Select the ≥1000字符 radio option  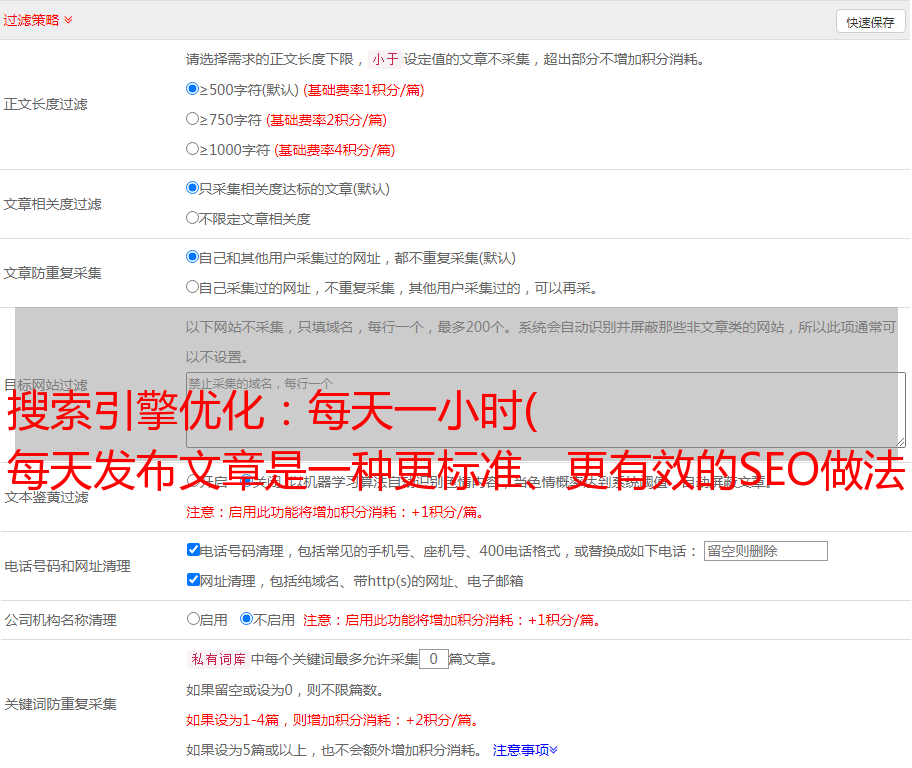click(193, 148)
